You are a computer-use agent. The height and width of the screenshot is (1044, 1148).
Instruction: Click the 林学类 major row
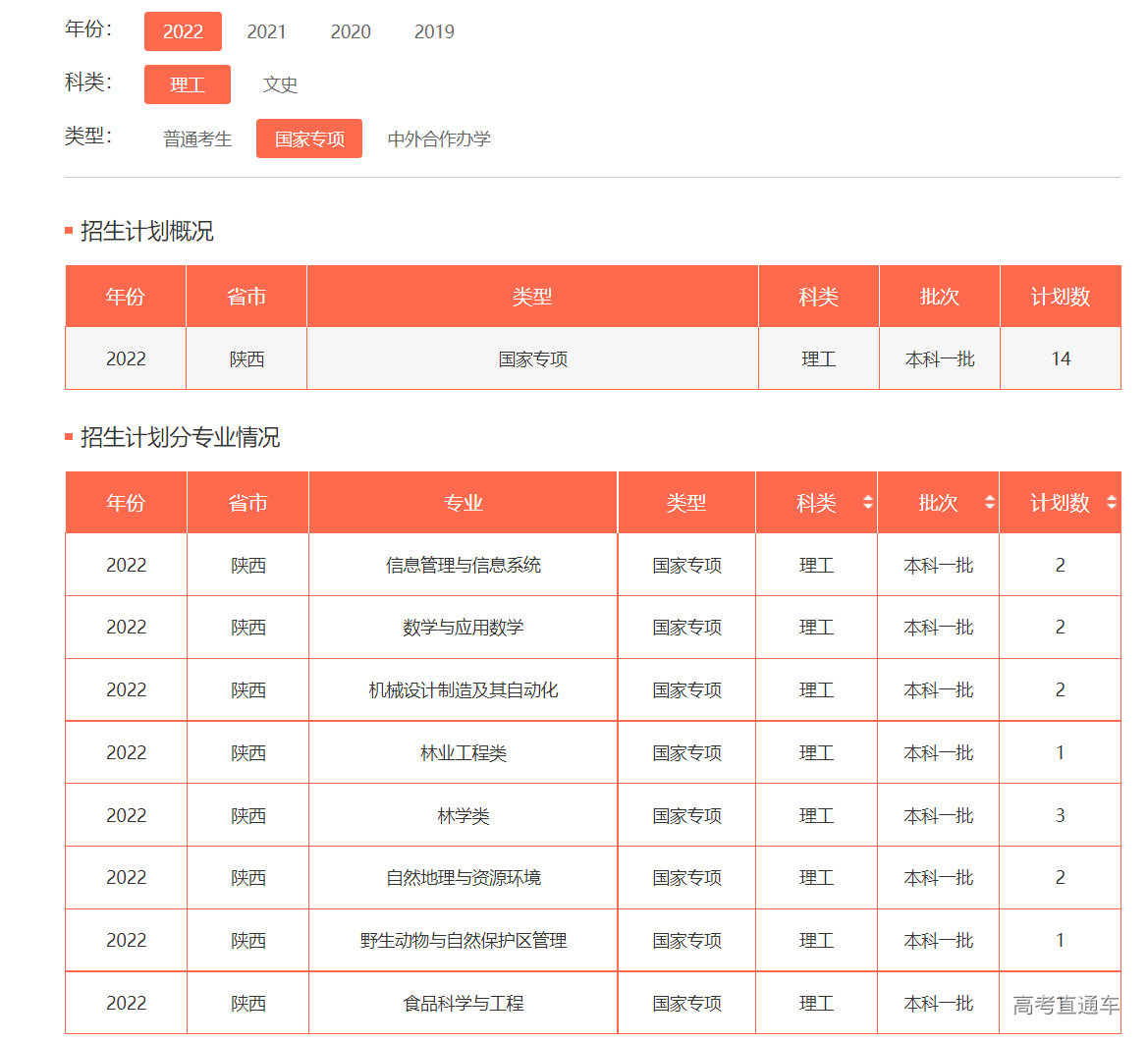pyautogui.click(x=462, y=815)
